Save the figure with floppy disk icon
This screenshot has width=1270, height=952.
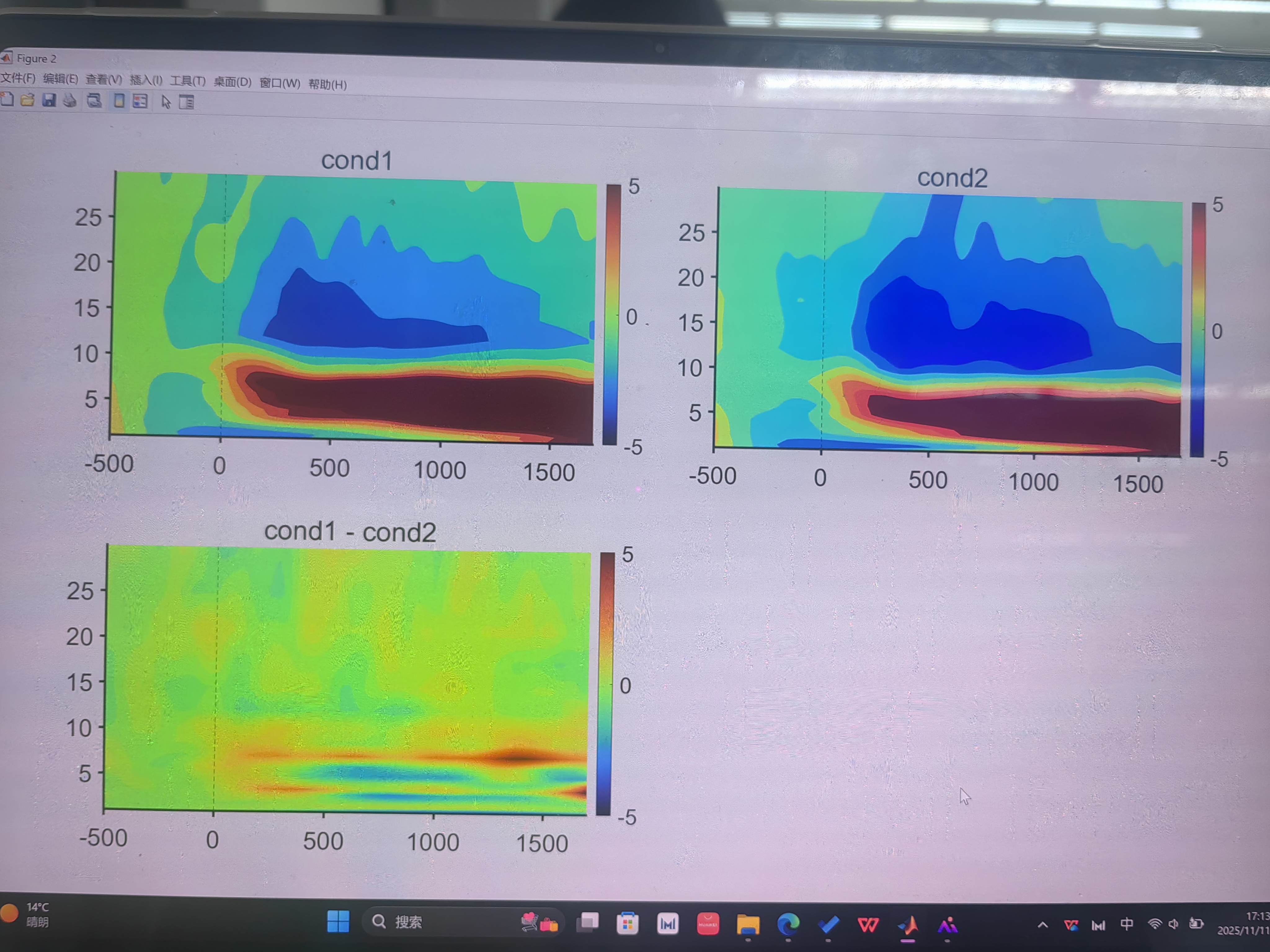click(x=49, y=100)
